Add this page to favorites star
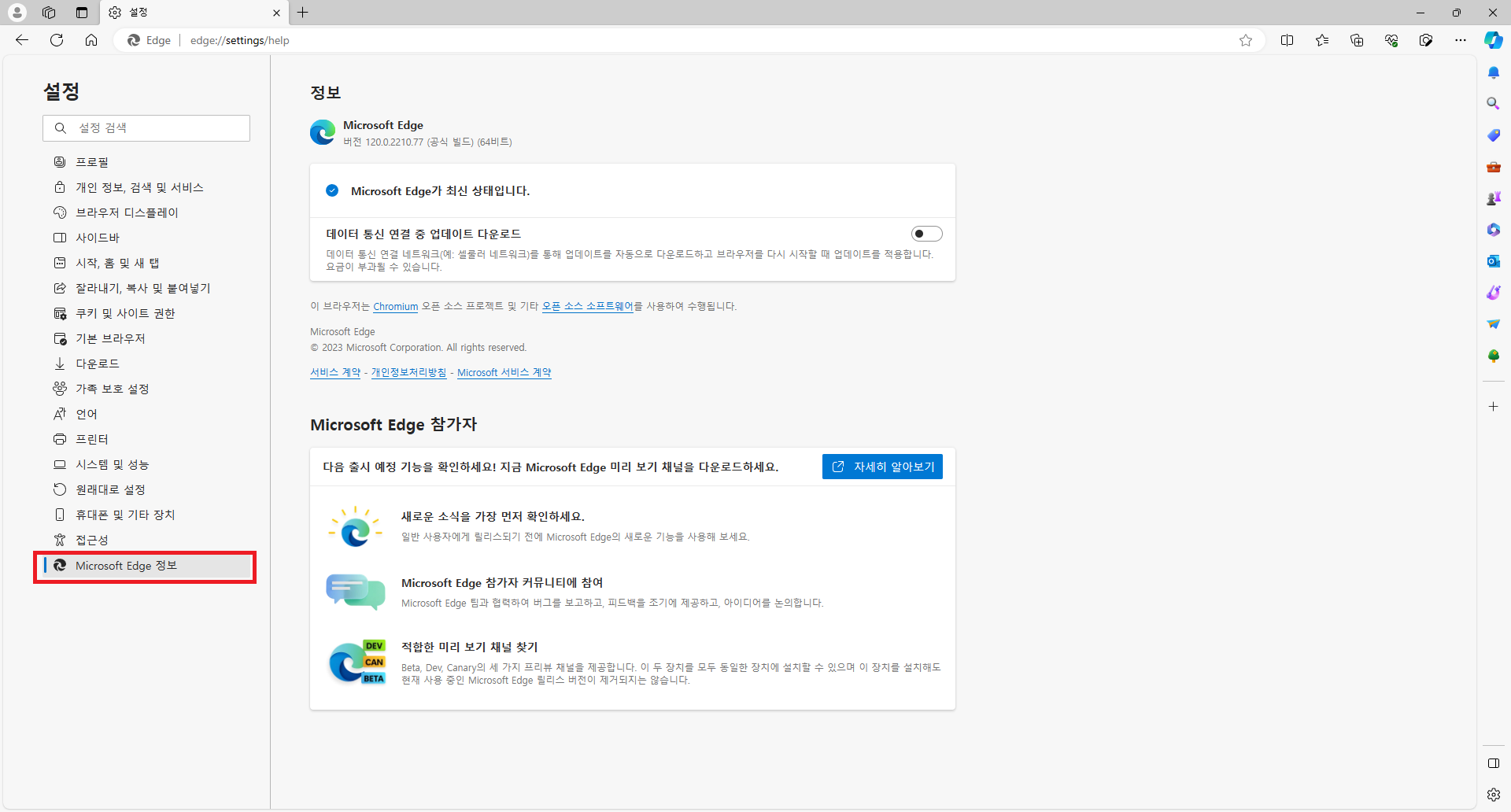This screenshot has height=812, width=1511. [1246, 40]
